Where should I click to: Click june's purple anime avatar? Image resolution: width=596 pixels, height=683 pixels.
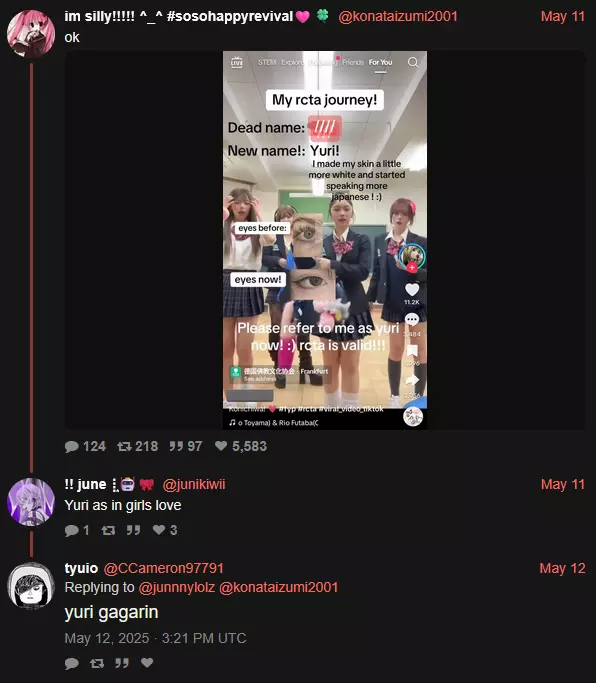[31, 502]
